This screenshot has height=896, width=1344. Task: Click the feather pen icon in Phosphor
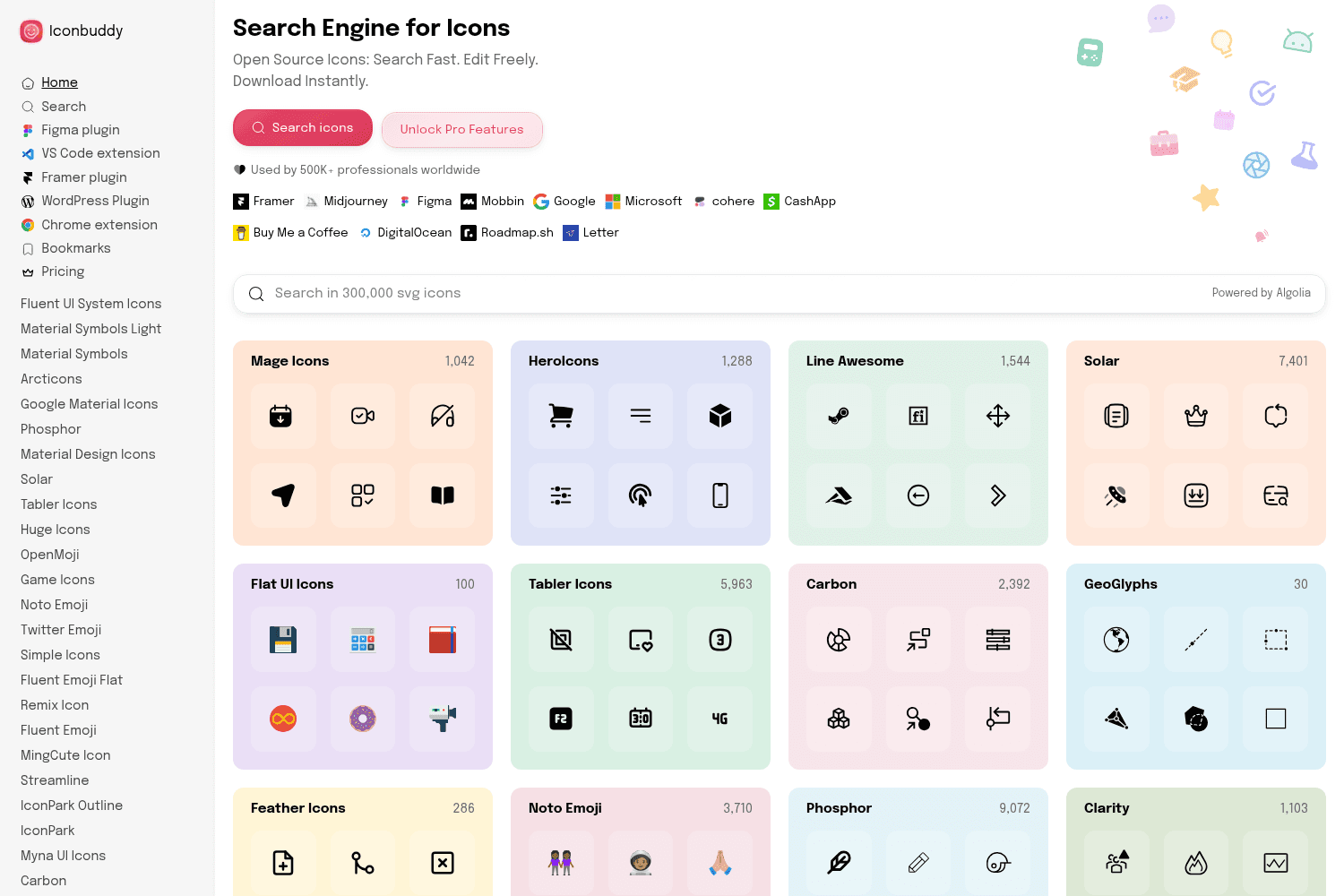pyautogui.click(x=839, y=863)
